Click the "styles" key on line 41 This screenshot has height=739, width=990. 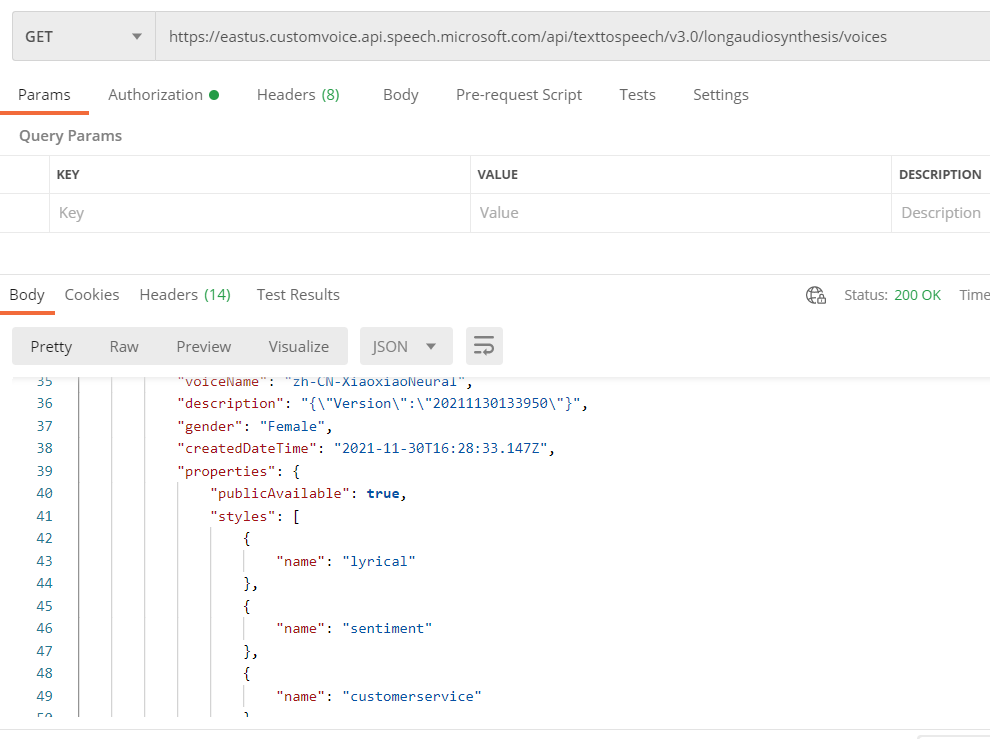click(x=242, y=516)
